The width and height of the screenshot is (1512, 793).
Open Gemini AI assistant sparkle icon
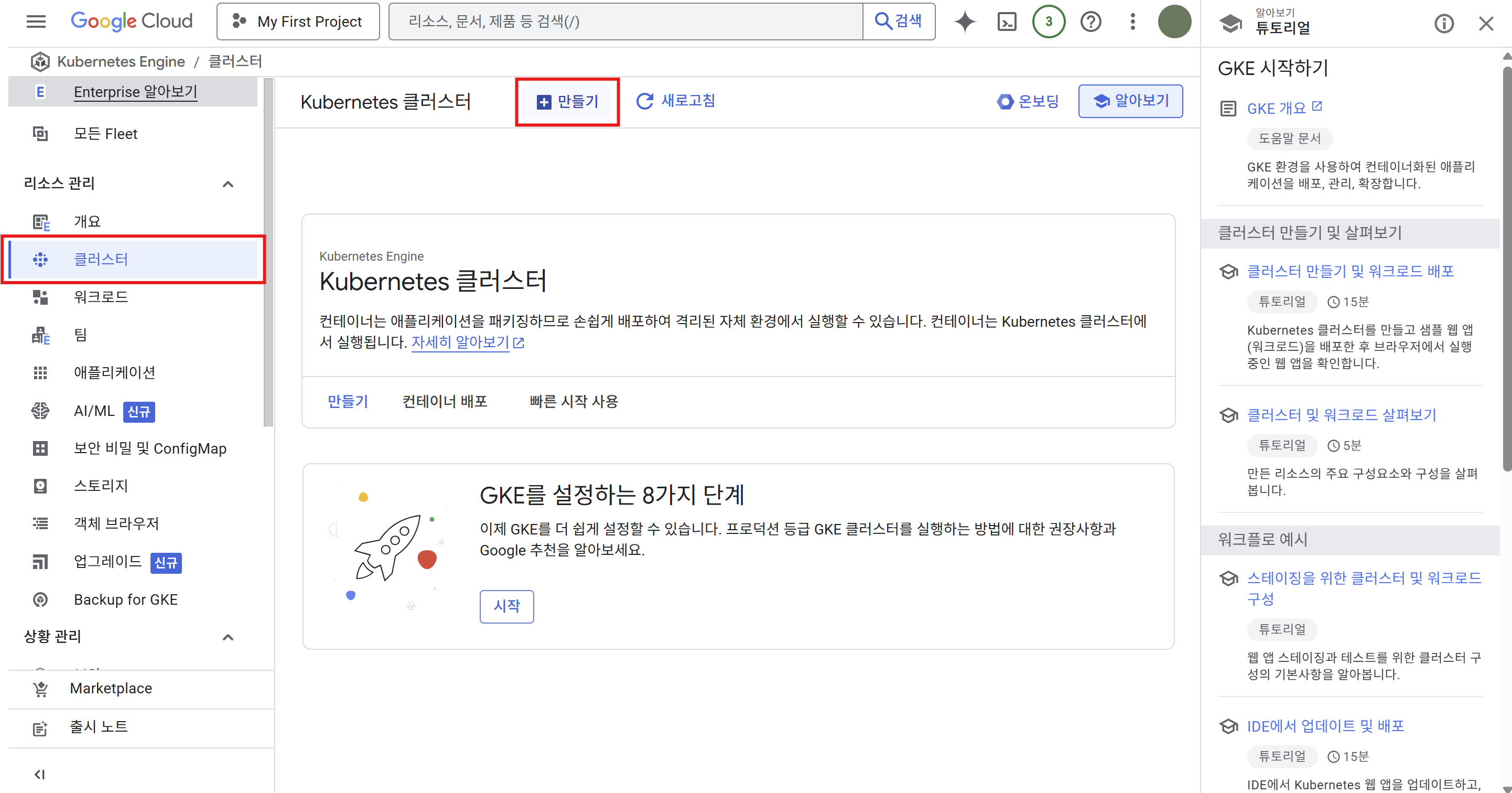pyautogui.click(x=964, y=22)
